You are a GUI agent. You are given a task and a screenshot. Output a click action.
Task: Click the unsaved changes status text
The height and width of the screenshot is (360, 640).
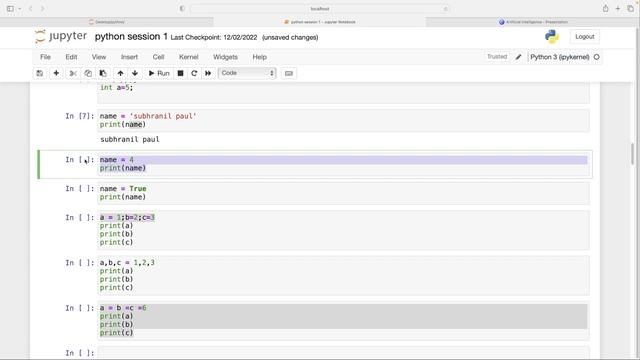pos(290,38)
